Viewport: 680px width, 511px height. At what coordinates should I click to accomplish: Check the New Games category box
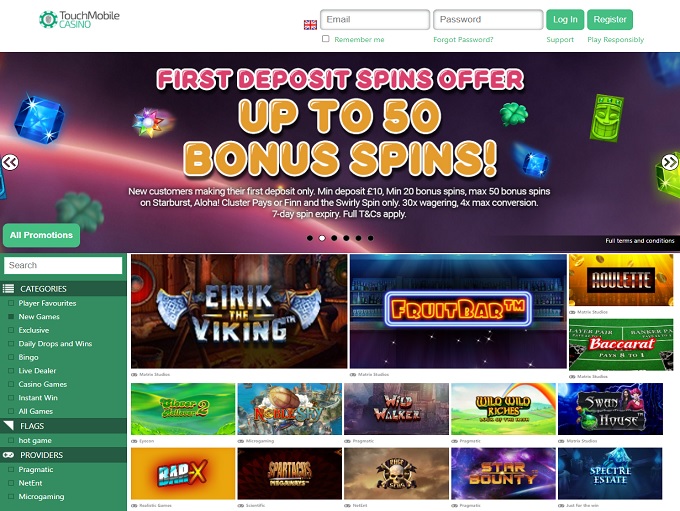pyautogui.click(x=11, y=317)
